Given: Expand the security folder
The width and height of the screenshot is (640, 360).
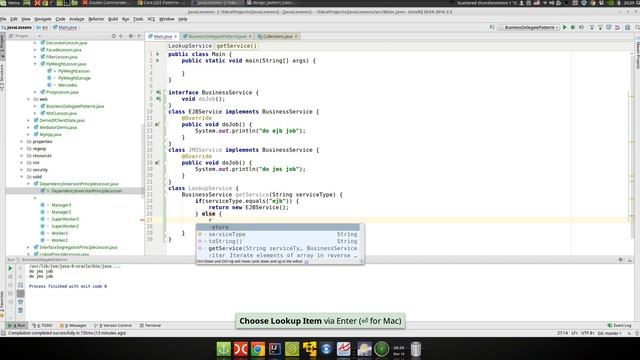Looking at the screenshot, I should click(x=22, y=170).
